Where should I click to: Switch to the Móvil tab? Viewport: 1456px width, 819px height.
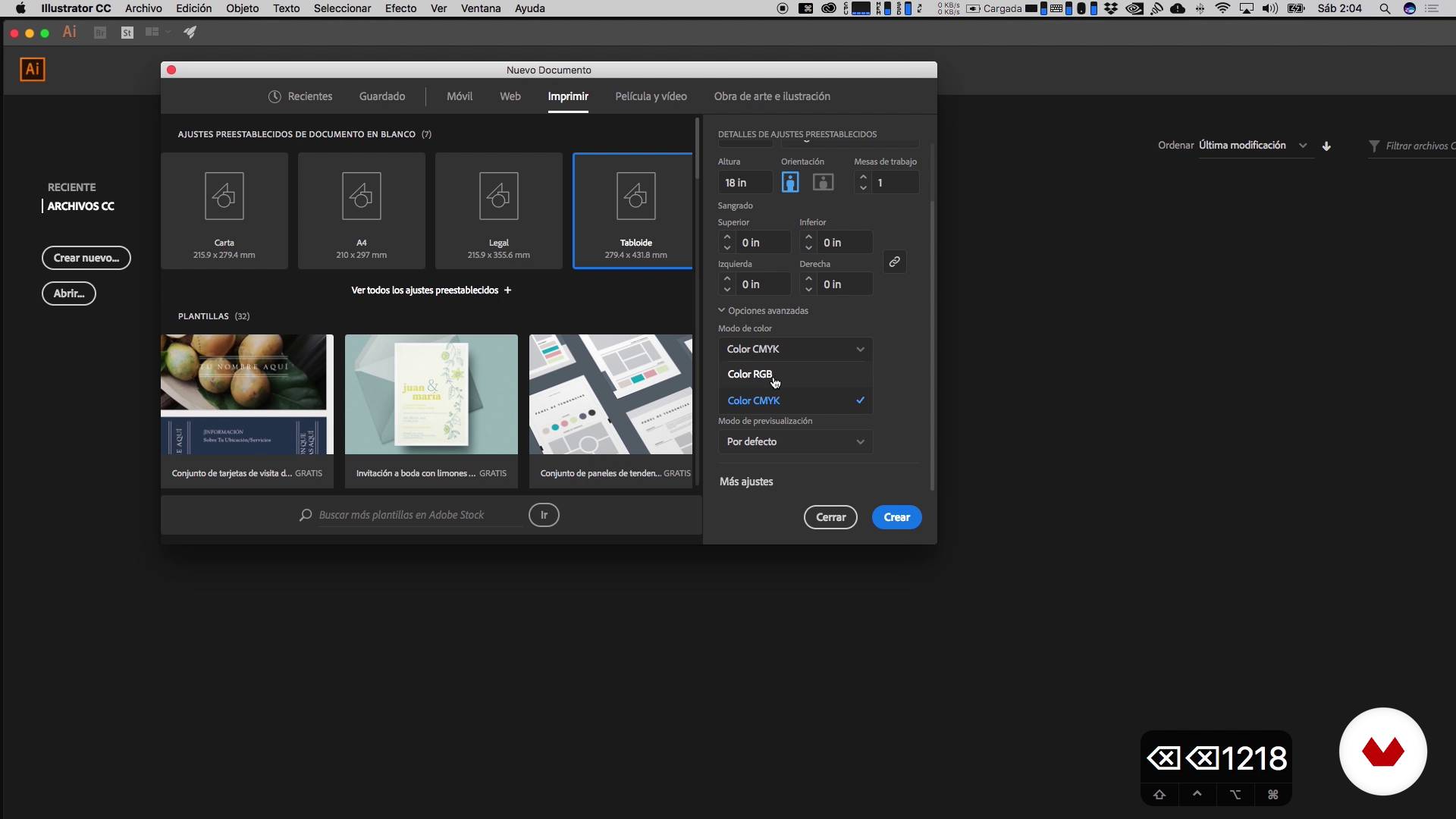(x=460, y=96)
